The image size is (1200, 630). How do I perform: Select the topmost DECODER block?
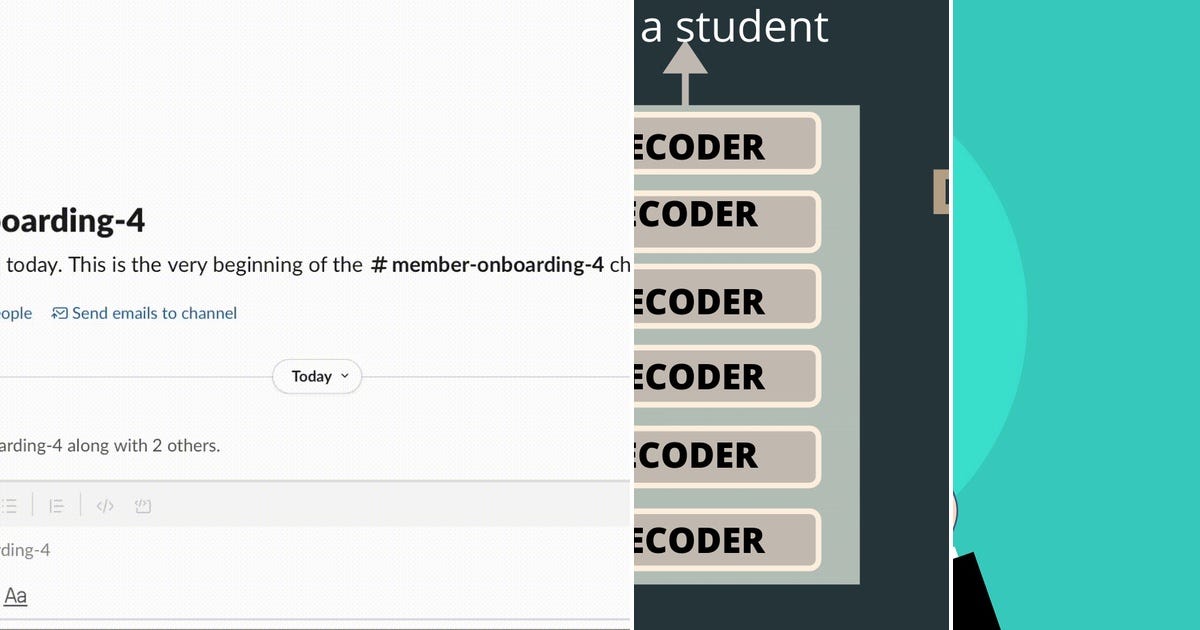point(727,144)
